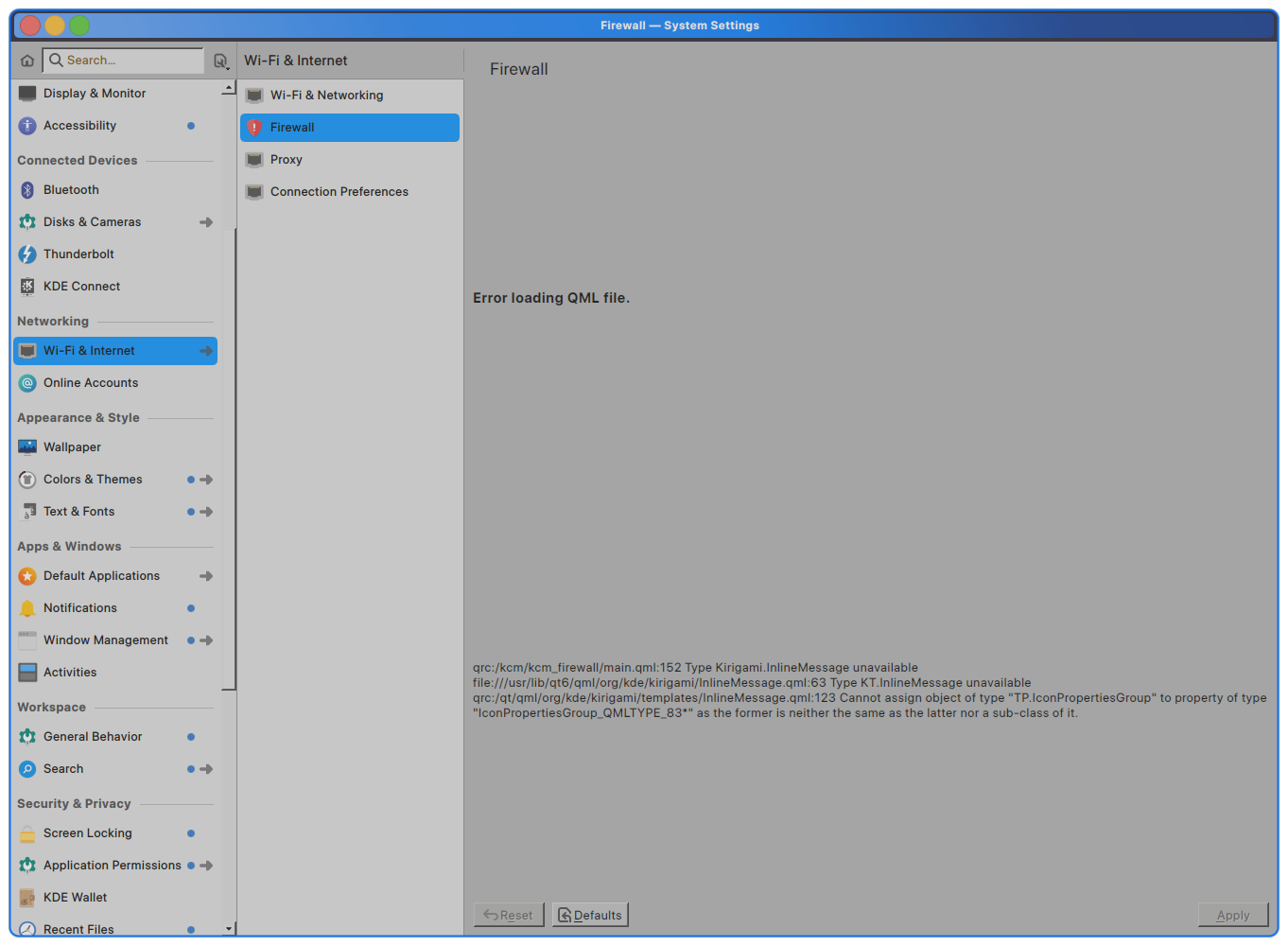This screenshot has height=946, width=1288.
Task: Click the blue dot beside Notifications
Action: 191,608
